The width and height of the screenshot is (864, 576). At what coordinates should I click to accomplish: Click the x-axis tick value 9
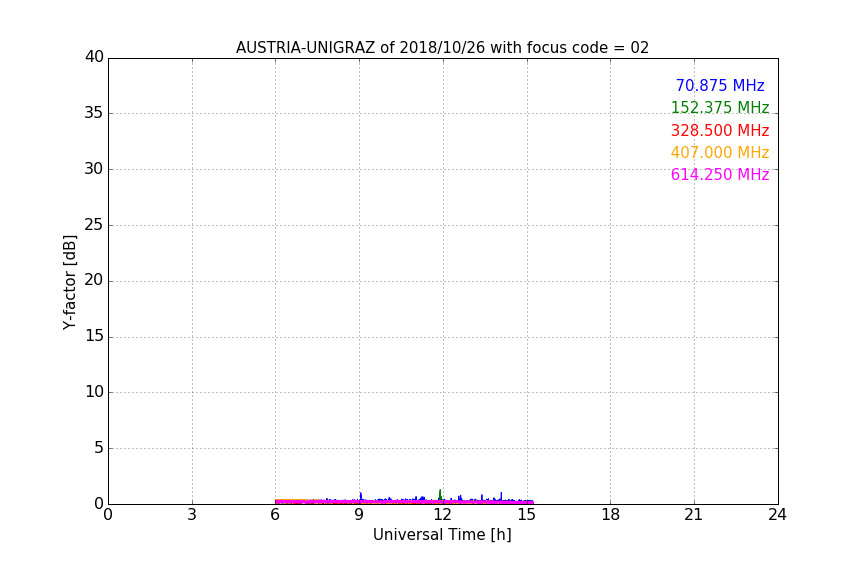pos(359,515)
